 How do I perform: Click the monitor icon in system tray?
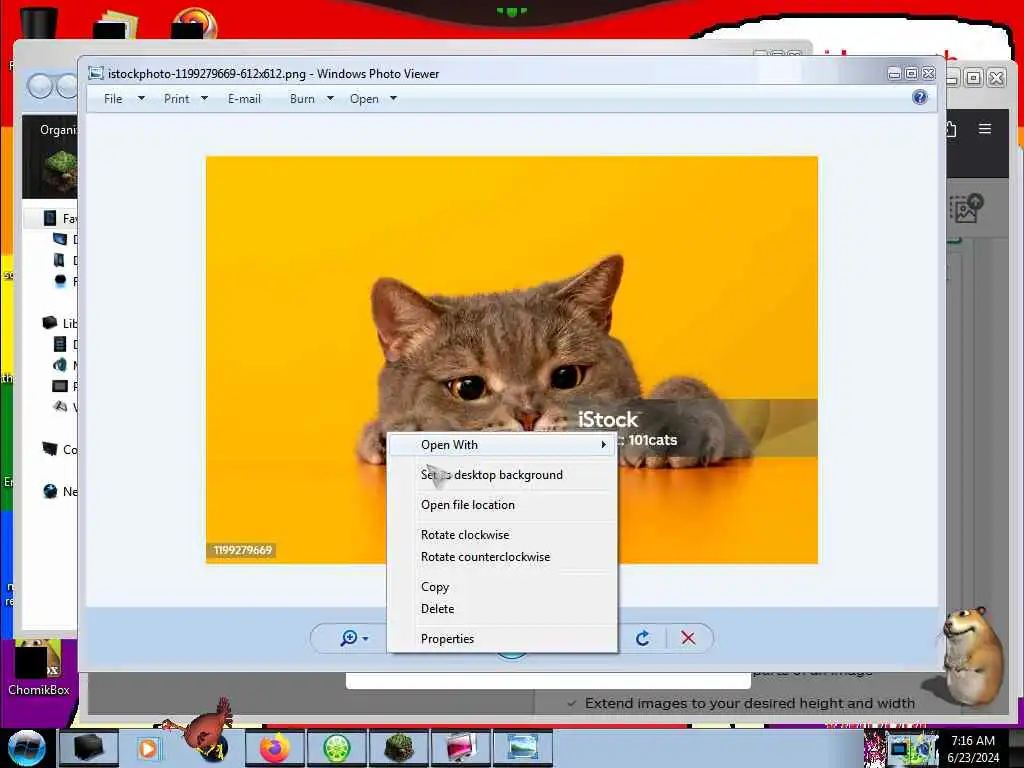click(x=898, y=748)
